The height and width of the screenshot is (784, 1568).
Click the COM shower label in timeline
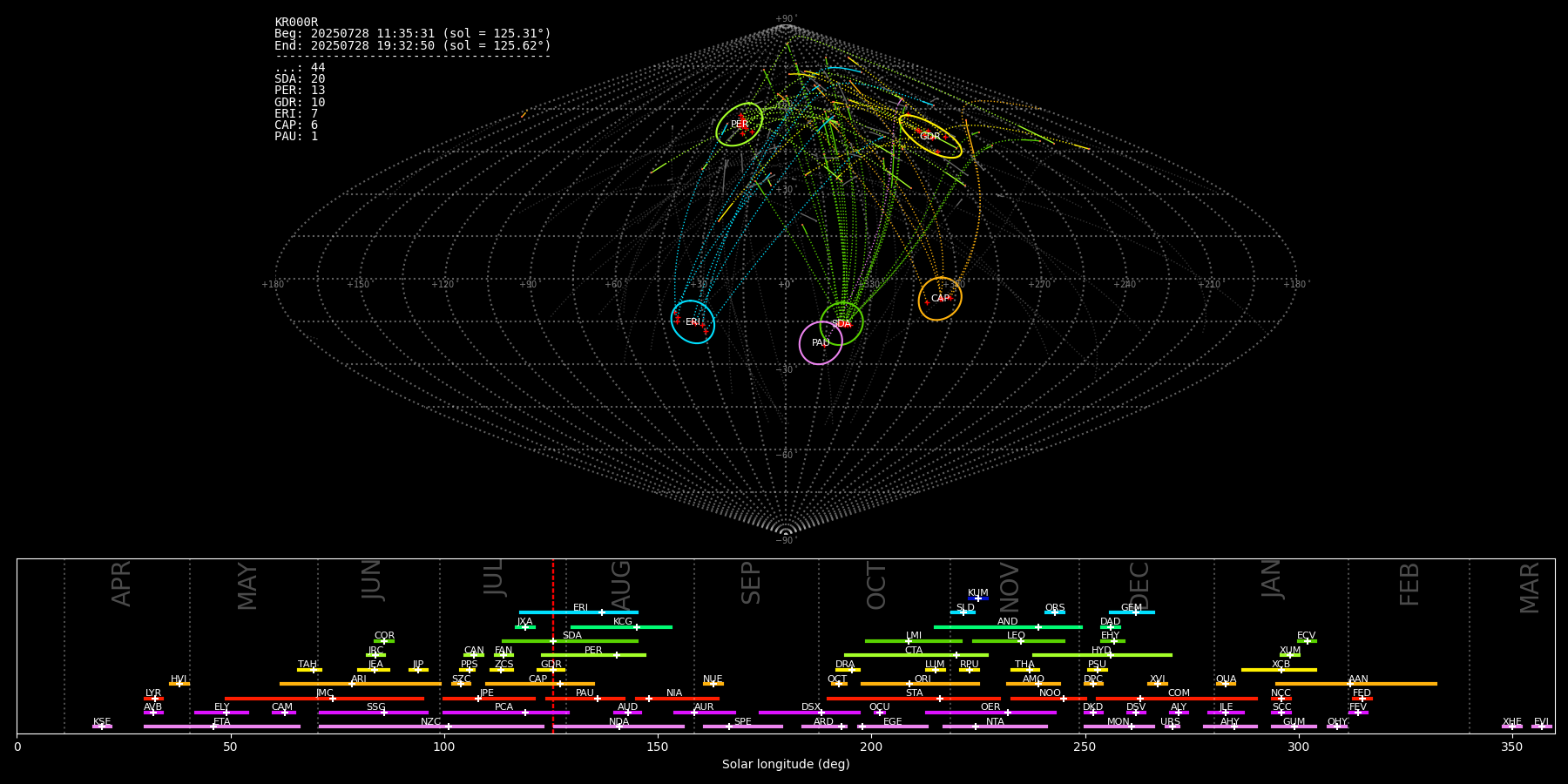1179,693
